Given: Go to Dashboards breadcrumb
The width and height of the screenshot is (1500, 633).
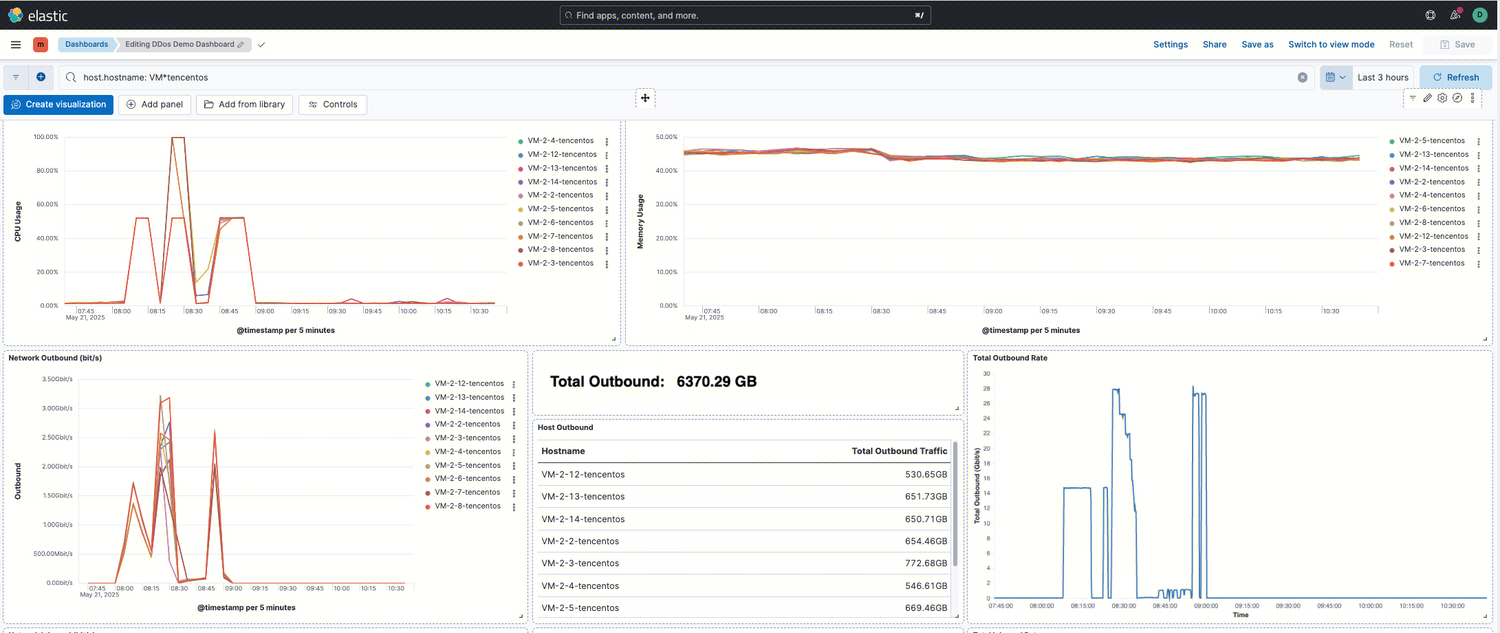Looking at the screenshot, I should [x=86, y=45].
